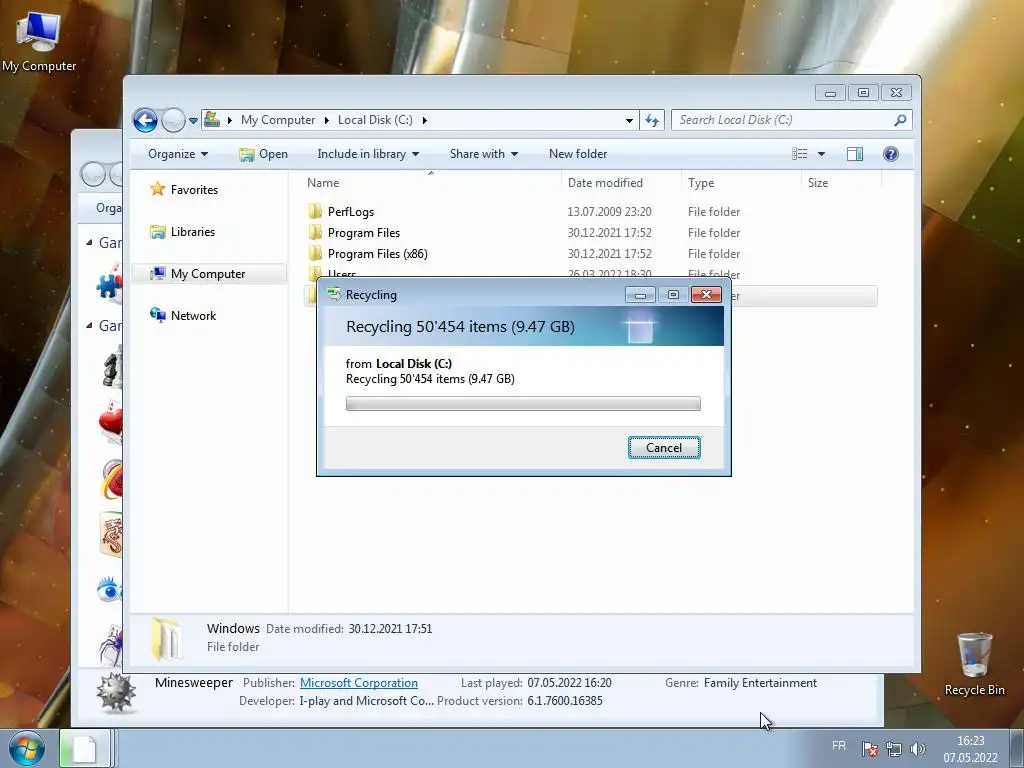The image size is (1024, 768).
Task: Open the Share with menu
Action: click(483, 154)
